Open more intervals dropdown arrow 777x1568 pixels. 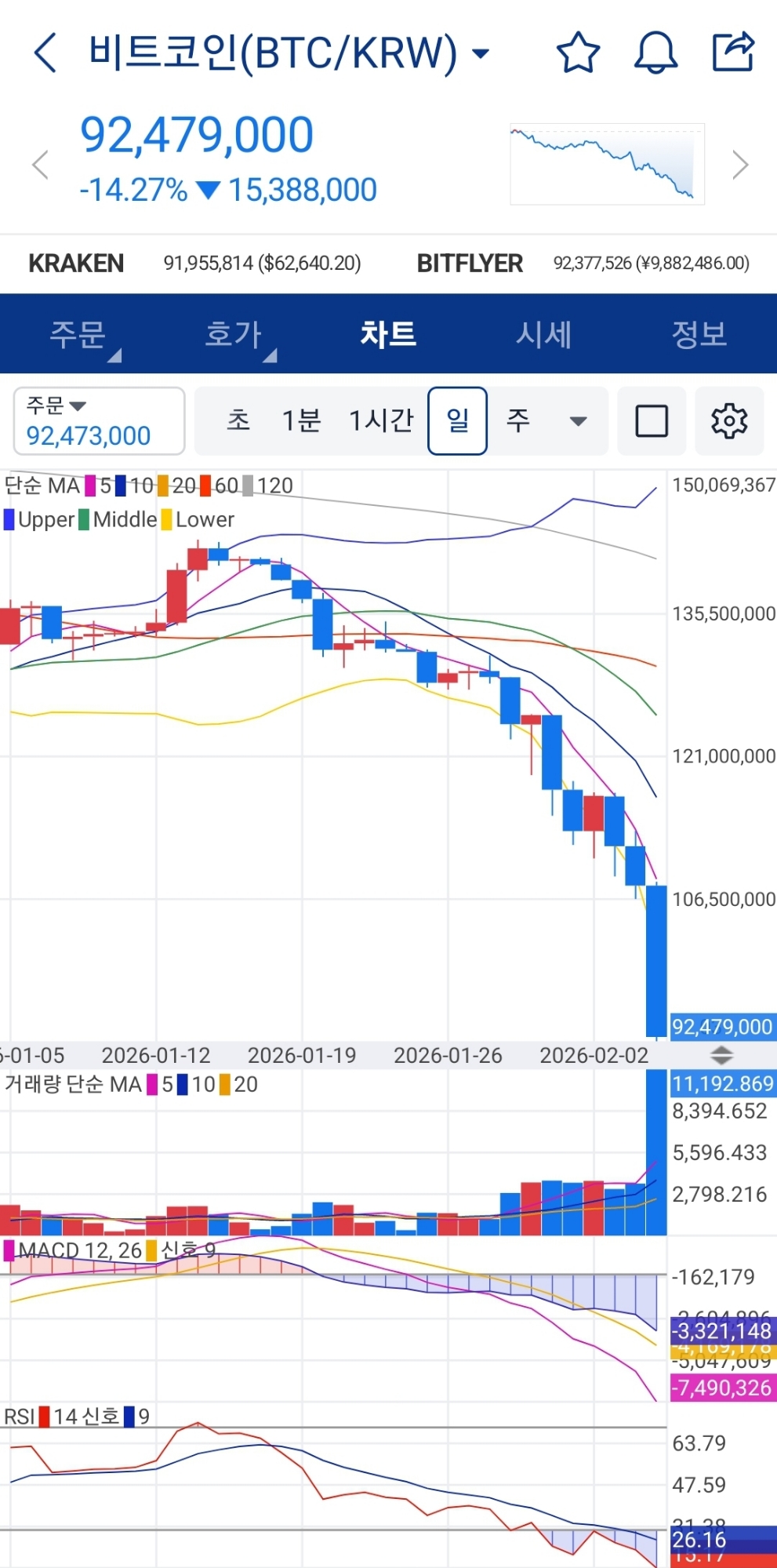click(x=579, y=421)
